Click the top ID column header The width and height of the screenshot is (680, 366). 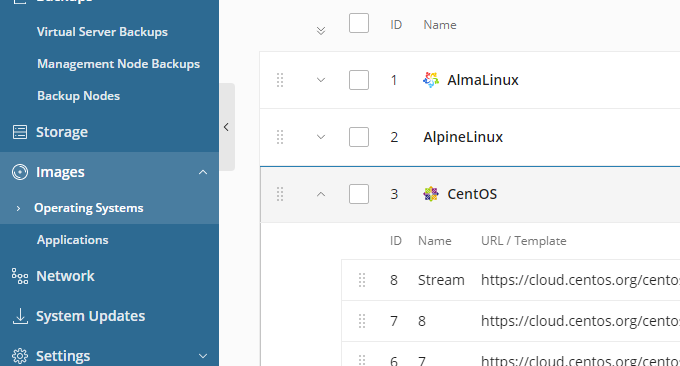tap(396, 25)
